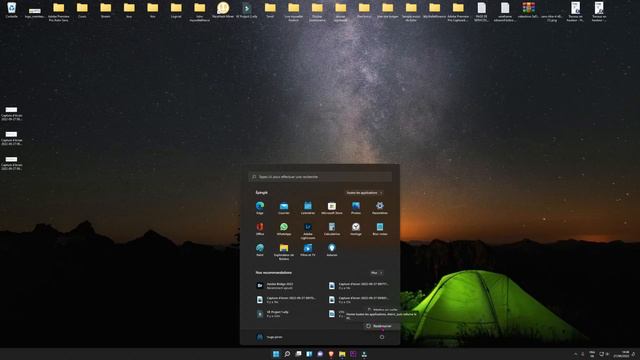This screenshot has height=360, width=640.
Task: Select the WinRAR archive on desktop
Action: tap(529, 10)
